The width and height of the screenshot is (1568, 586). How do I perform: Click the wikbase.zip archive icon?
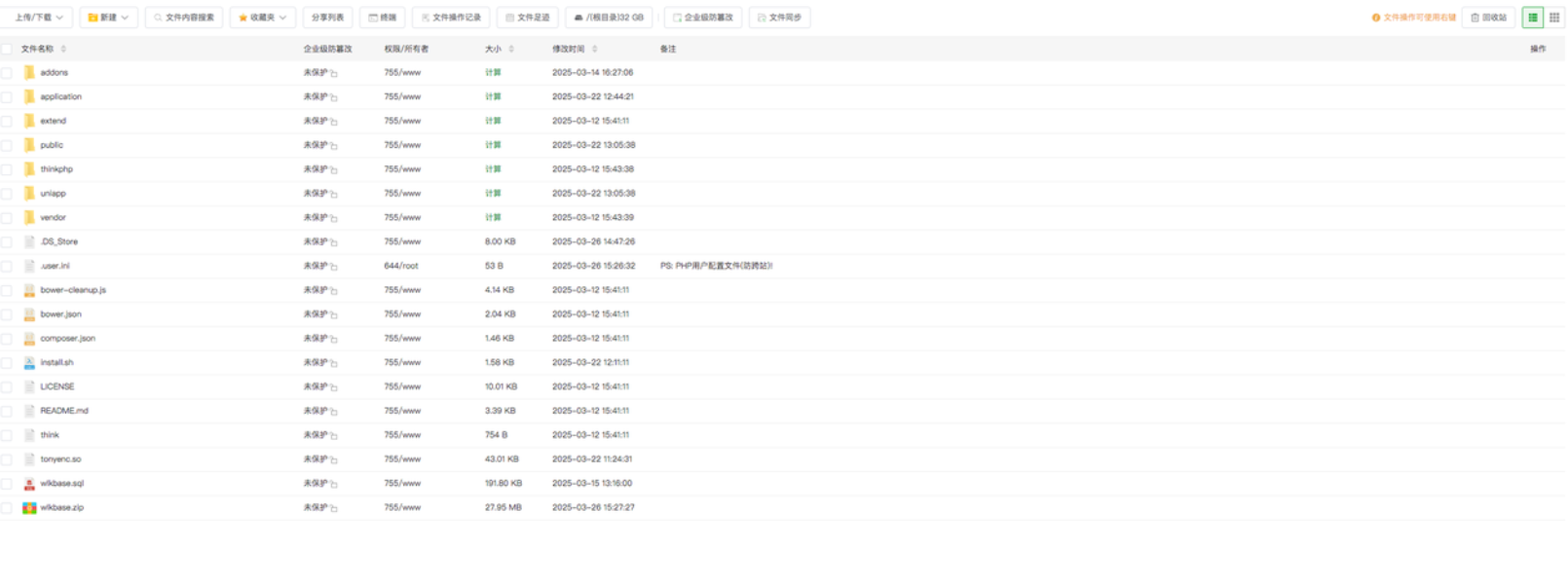click(x=29, y=507)
